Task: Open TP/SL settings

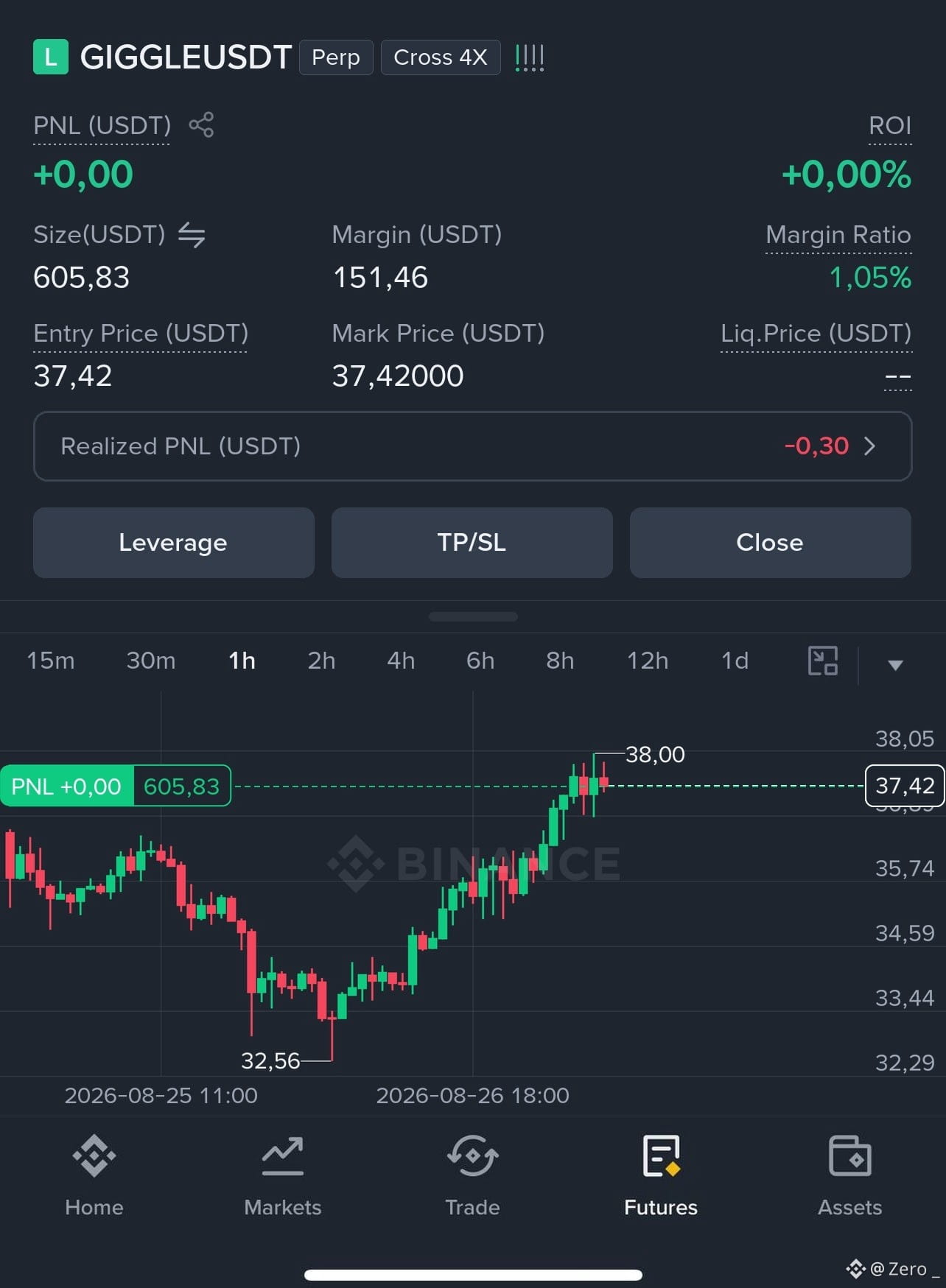Action: click(x=472, y=543)
